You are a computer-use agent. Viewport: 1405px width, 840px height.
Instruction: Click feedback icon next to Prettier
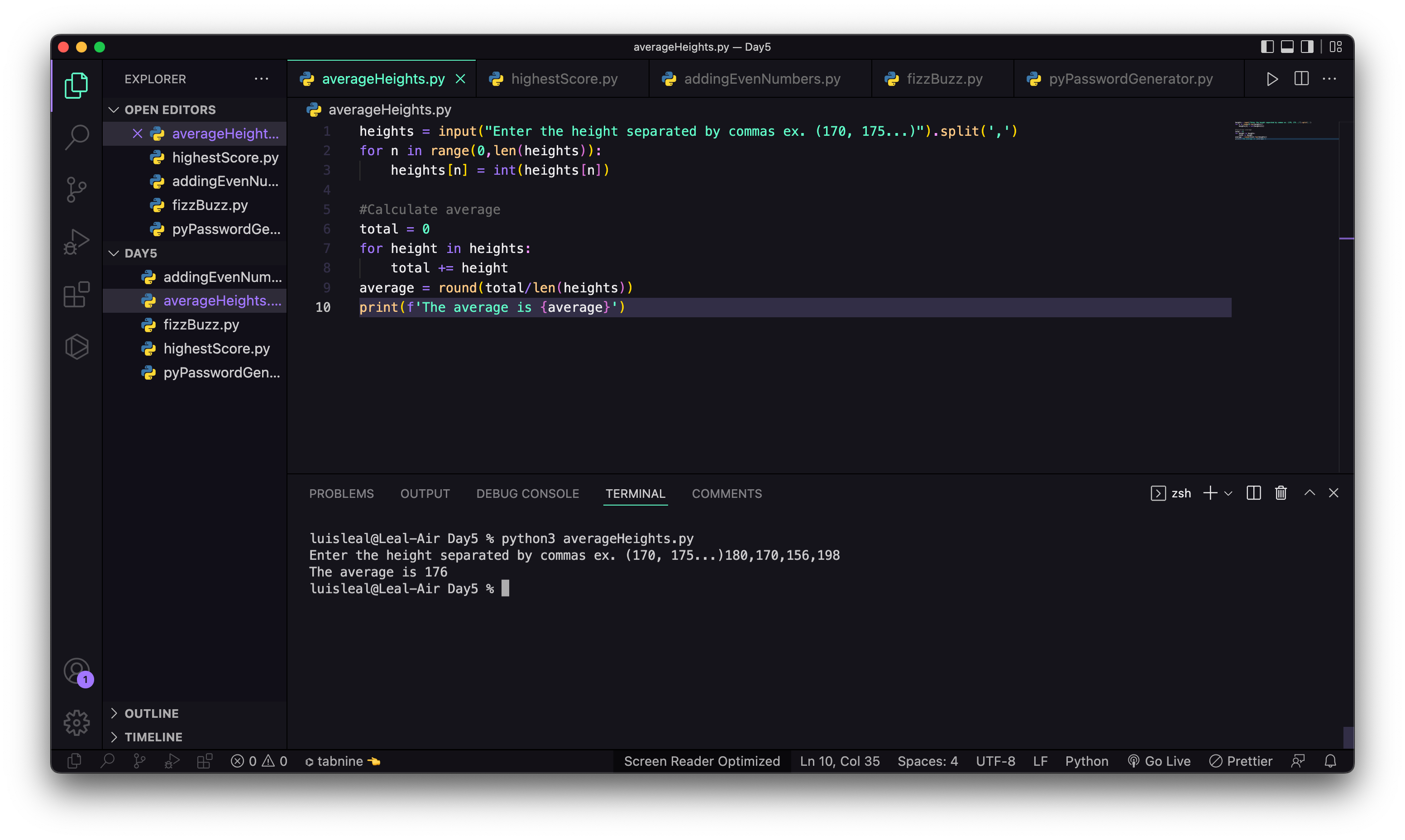pyautogui.click(x=1297, y=761)
